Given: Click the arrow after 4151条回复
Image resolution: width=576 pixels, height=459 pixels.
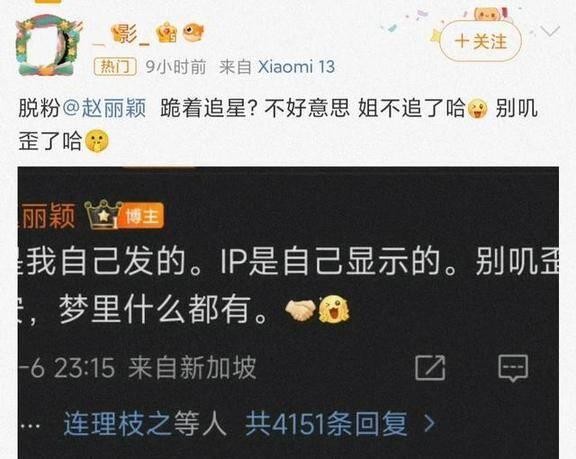Looking at the screenshot, I should [429, 423].
